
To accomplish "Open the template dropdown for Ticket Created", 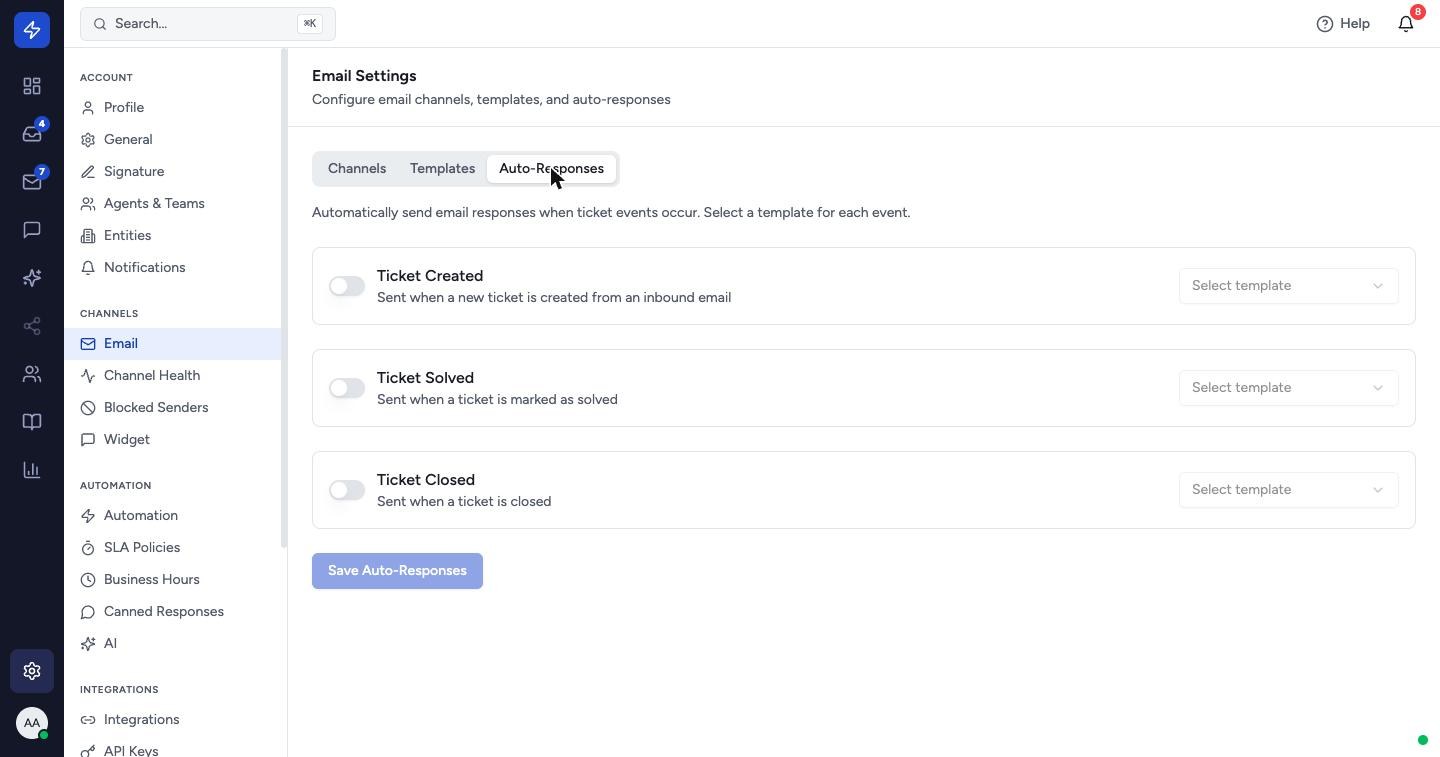I will (1288, 286).
